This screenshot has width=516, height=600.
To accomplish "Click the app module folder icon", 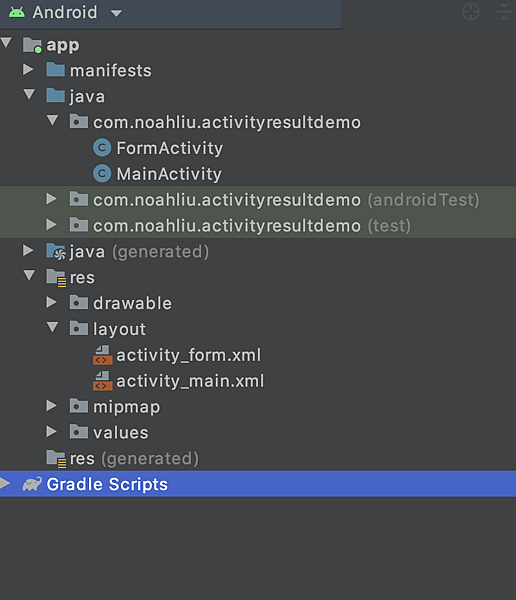I will pos(32,45).
